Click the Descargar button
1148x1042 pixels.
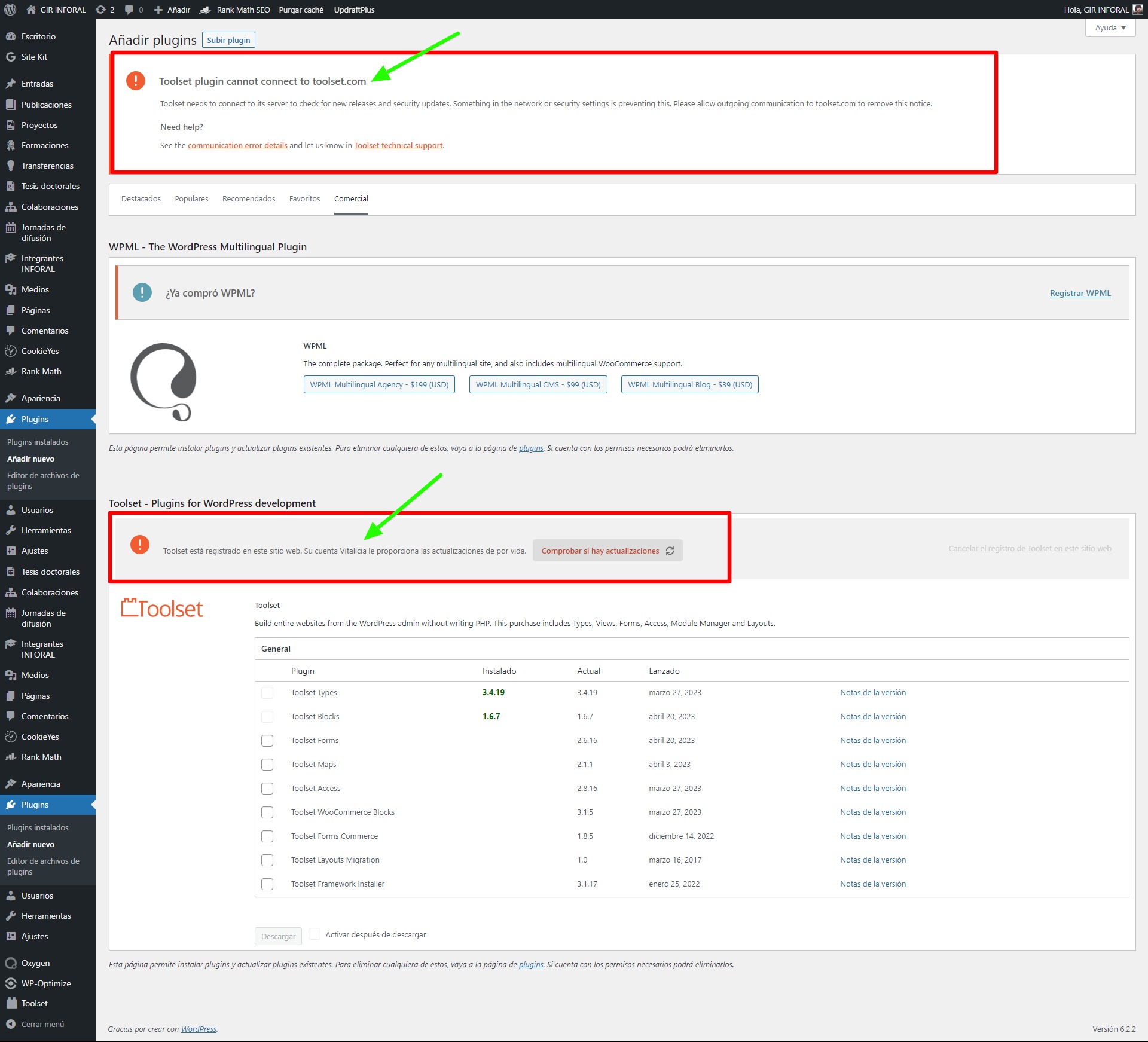[278, 936]
